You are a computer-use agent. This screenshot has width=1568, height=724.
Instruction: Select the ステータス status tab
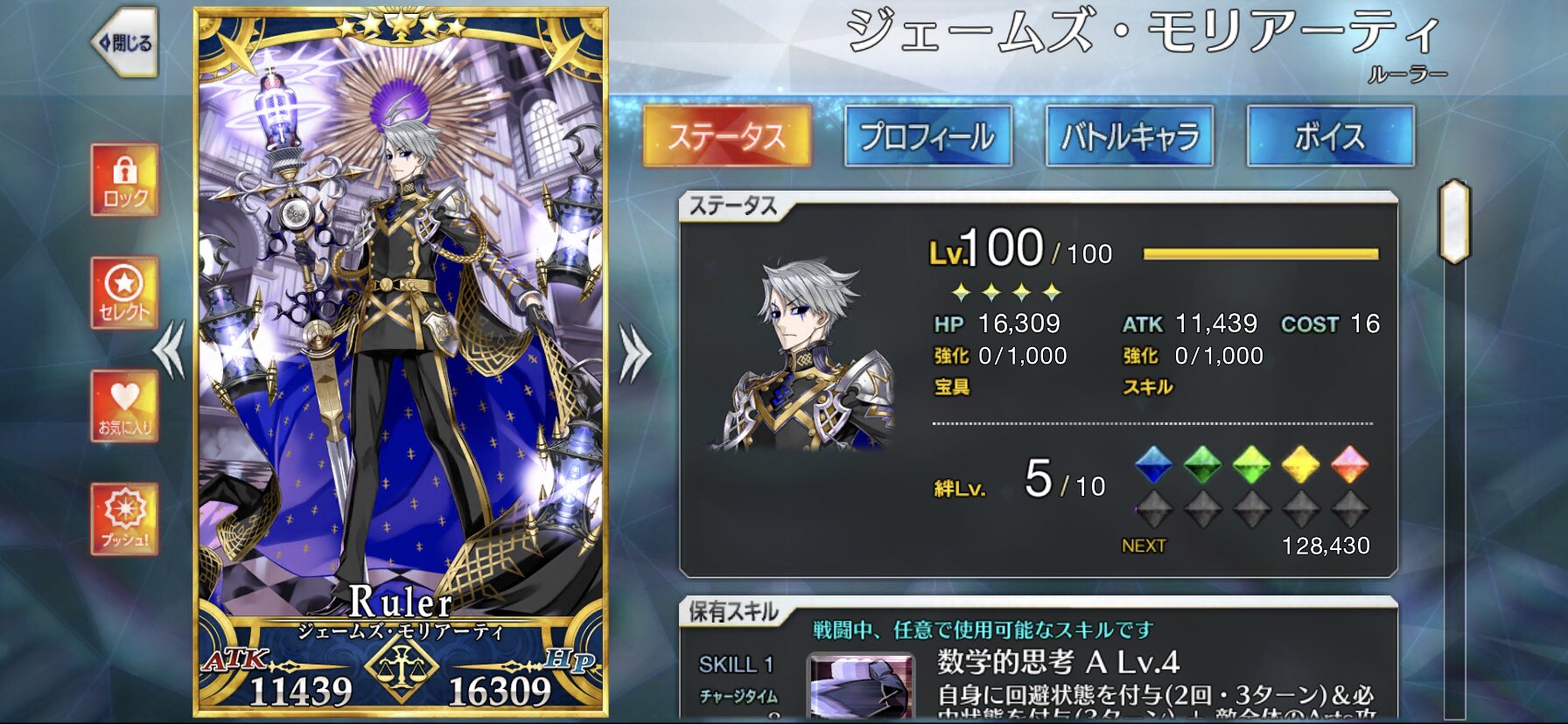point(726,136)
